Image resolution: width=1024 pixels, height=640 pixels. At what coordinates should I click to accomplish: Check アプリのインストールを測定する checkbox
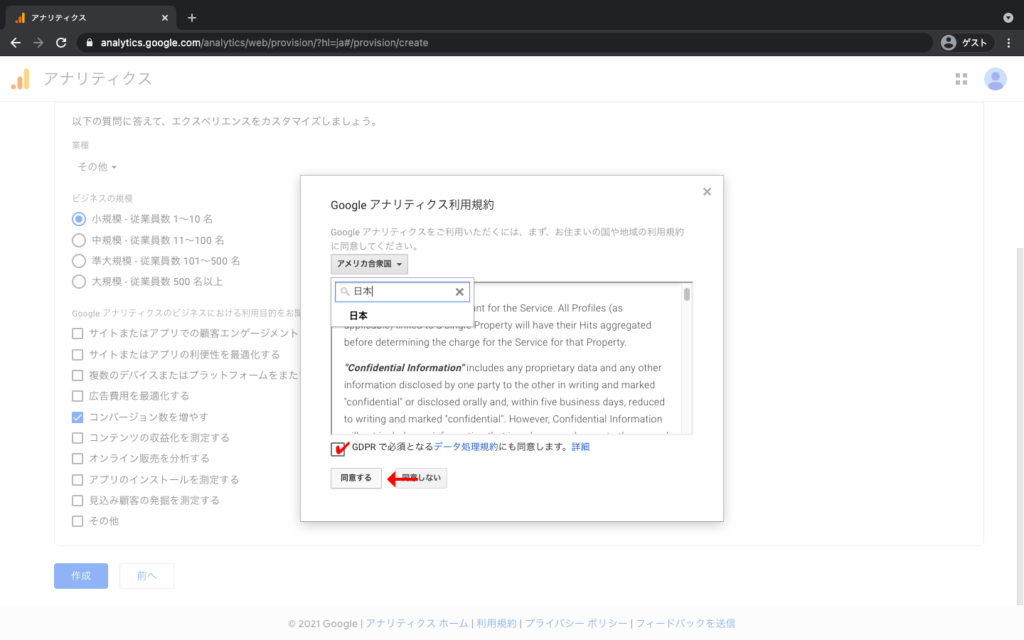78,480
